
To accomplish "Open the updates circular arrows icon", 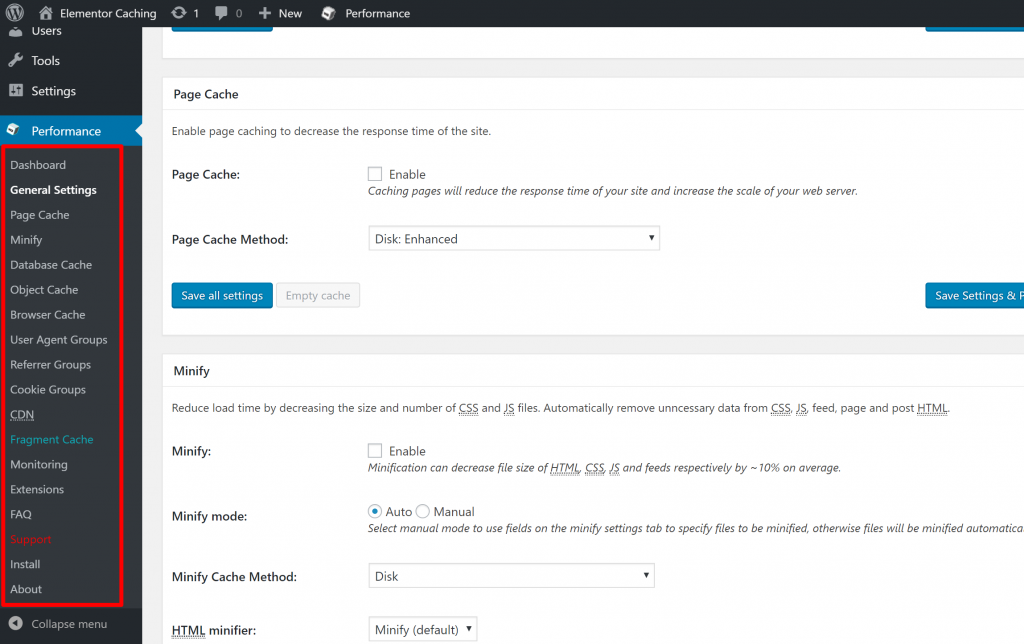I will (x=178, y=13).
